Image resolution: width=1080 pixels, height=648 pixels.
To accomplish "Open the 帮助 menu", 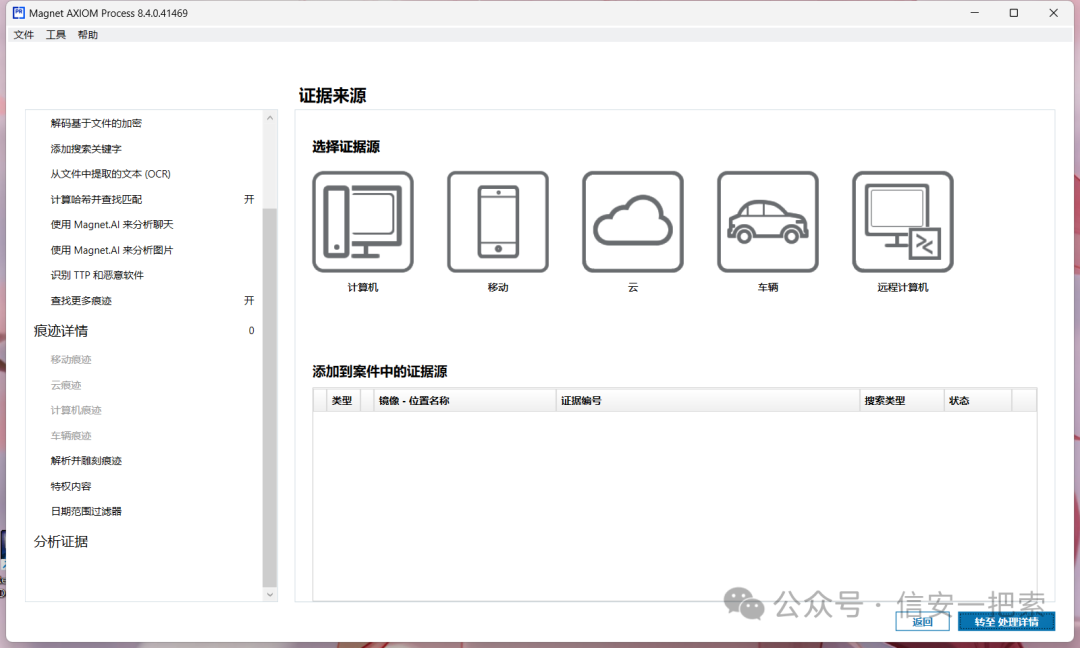I will (87, 34).
